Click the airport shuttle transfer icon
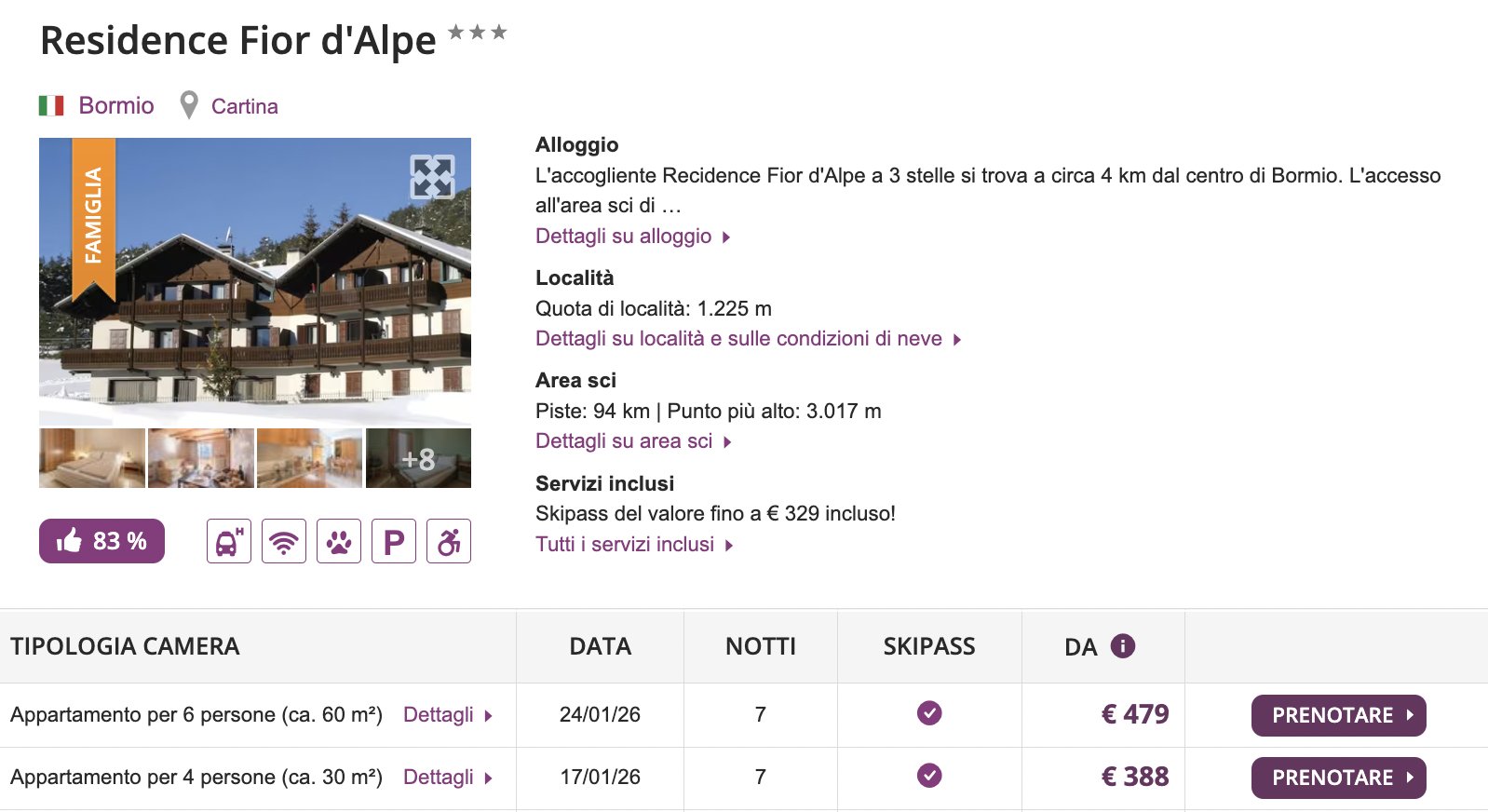1488x812 pixels. (229, 541)
